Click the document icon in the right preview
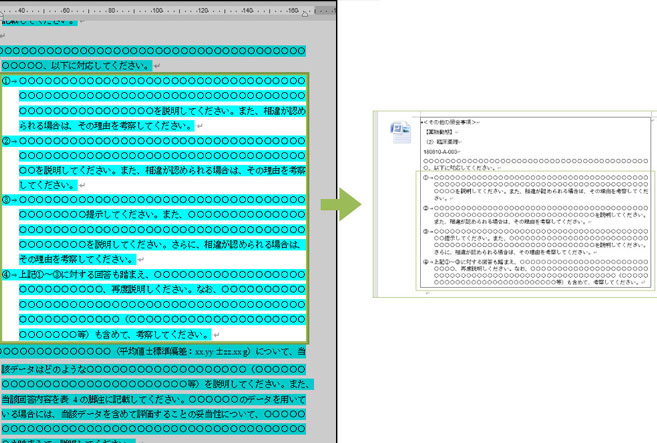Viewport: 657px width, 443px height. coord(398,132)
